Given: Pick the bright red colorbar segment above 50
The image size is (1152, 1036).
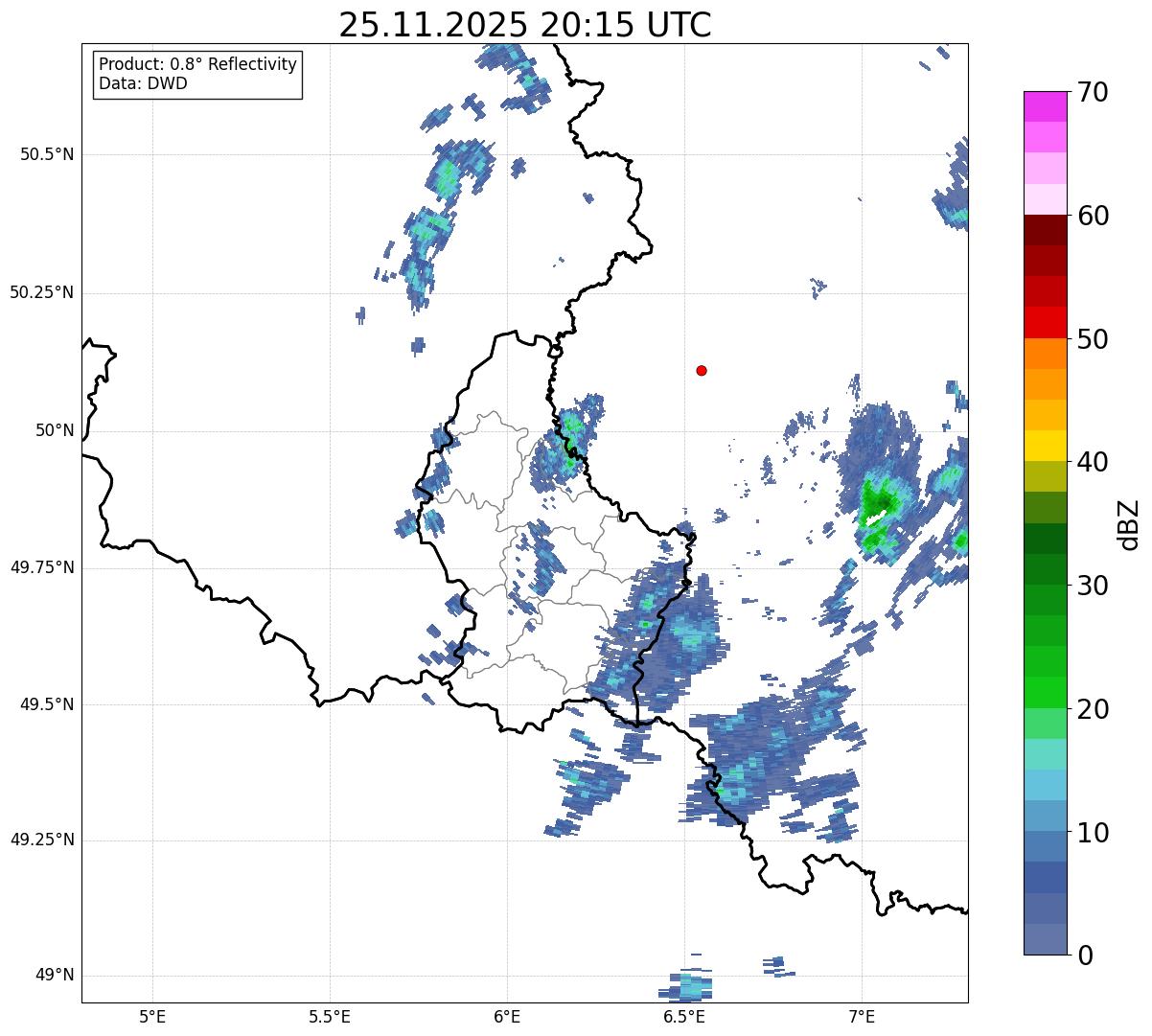Looking at the screenshot, I should coord(1046,323).
